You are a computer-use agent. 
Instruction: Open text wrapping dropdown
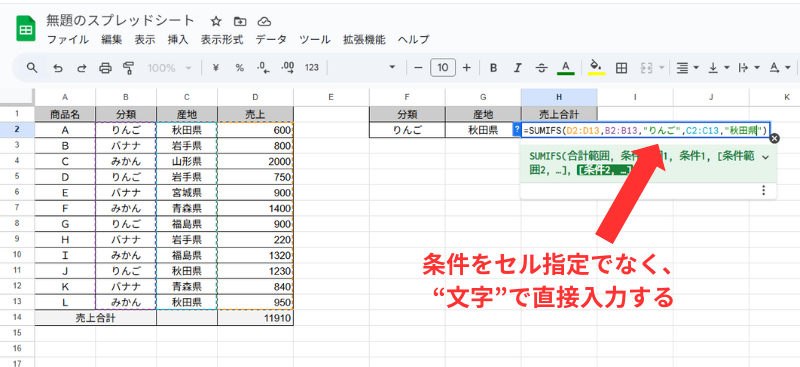pyautogui.click(x=748, y=67)
